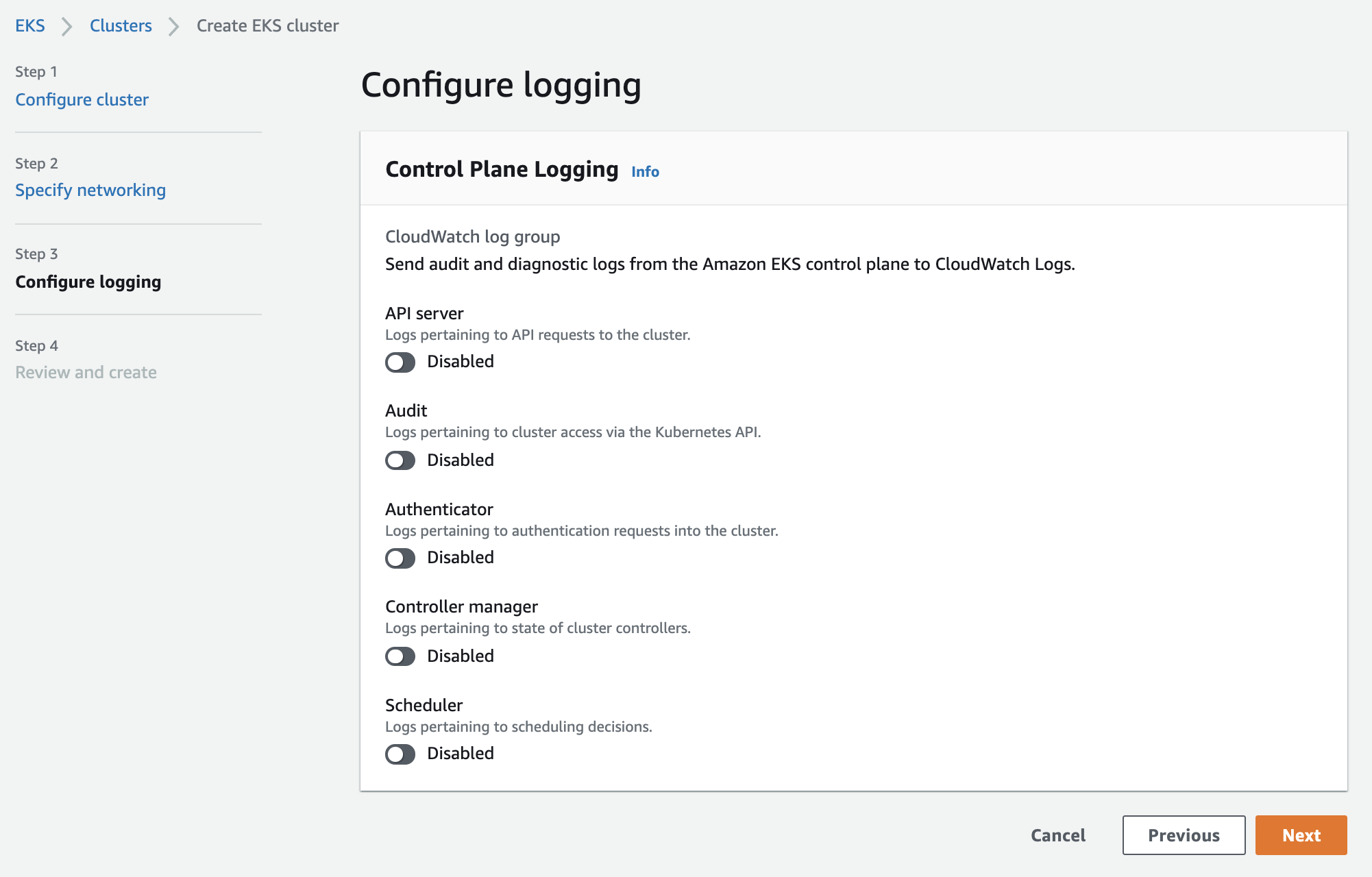Enable API server logging toggle
The width and height of the screenshot is (1372, 877).
tap(400, 362)
